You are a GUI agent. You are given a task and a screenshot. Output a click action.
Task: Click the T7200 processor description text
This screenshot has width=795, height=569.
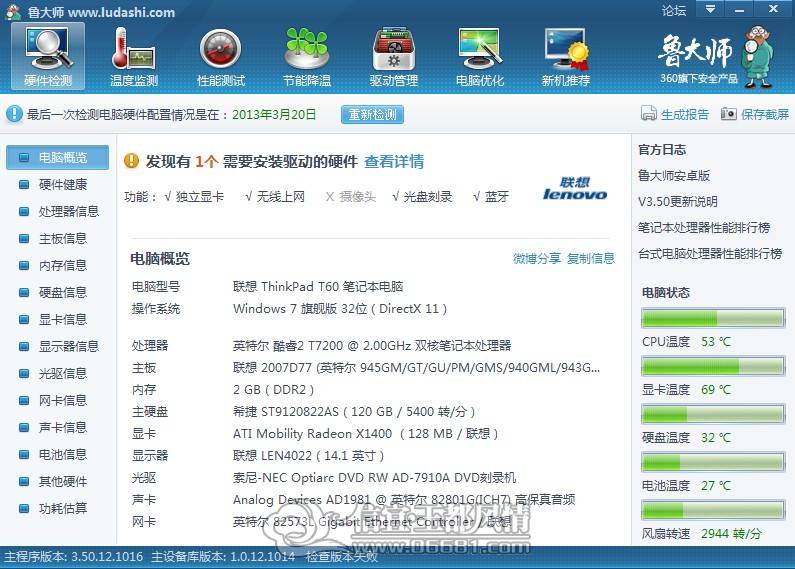(x=372, y=346)
